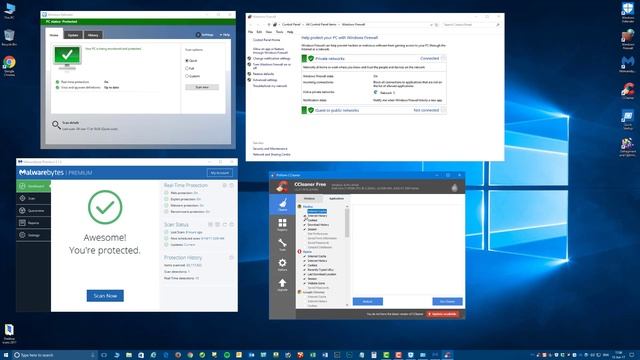The width and height of the screenshot is (640, 360).
Task: Switch to the Applications tab in CCleaner
Action: (x=336, y=198)
